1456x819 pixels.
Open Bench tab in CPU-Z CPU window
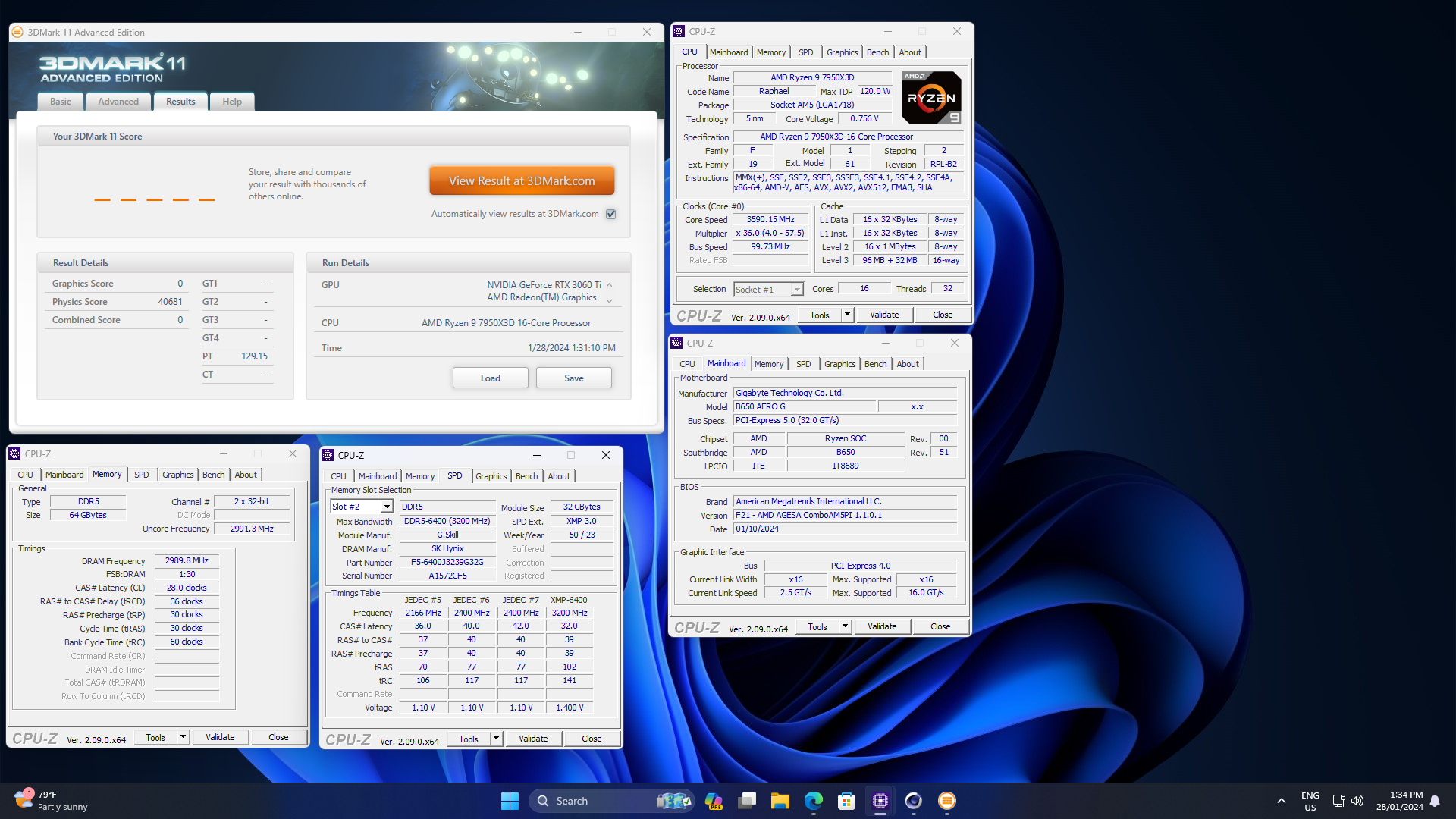877,52
